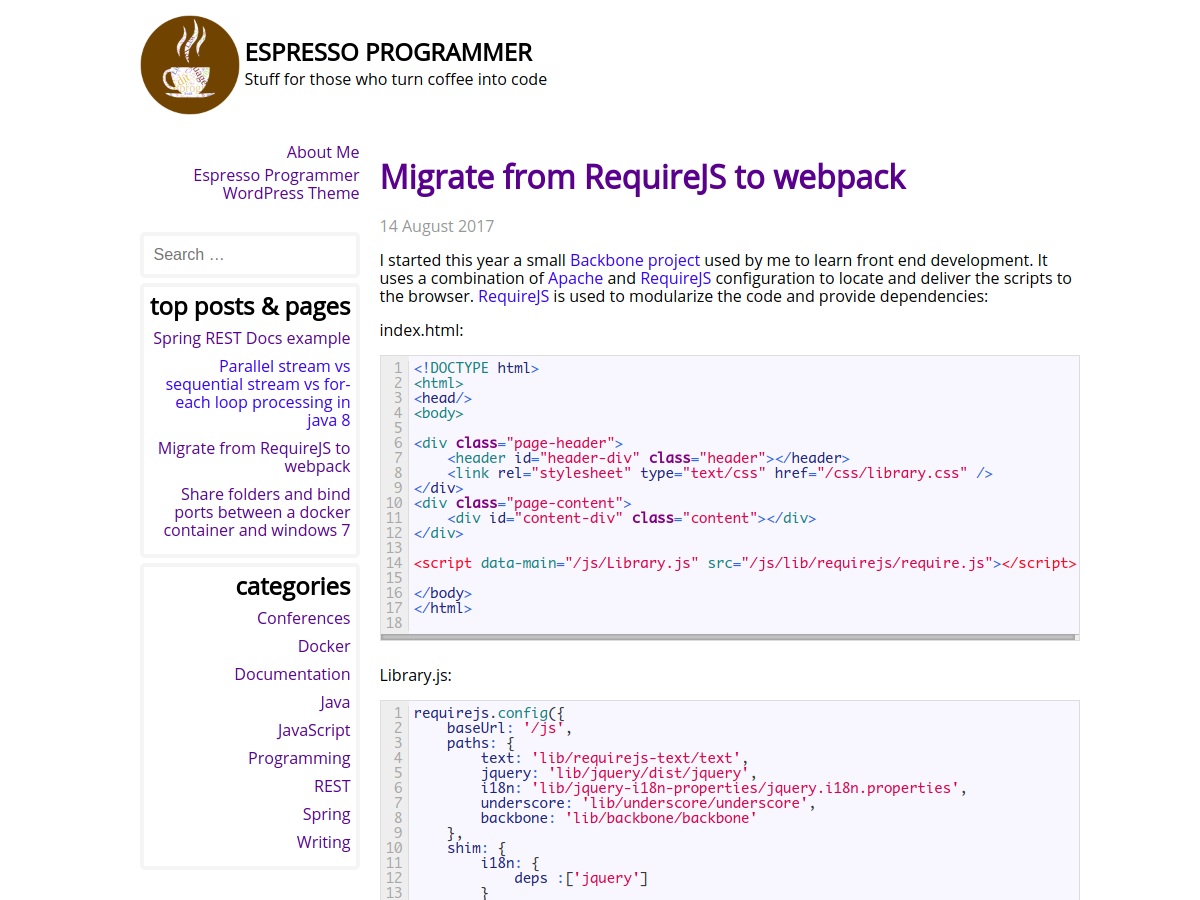1200x900 pixels.
Task: Open the Share folders and bind ports post
Action: [x=256, y=512]
